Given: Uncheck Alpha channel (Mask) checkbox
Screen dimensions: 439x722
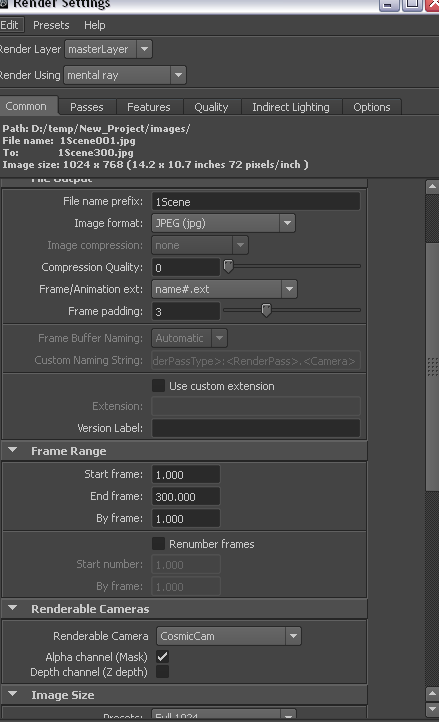Looking at the screenshot, I should [163, 657].
